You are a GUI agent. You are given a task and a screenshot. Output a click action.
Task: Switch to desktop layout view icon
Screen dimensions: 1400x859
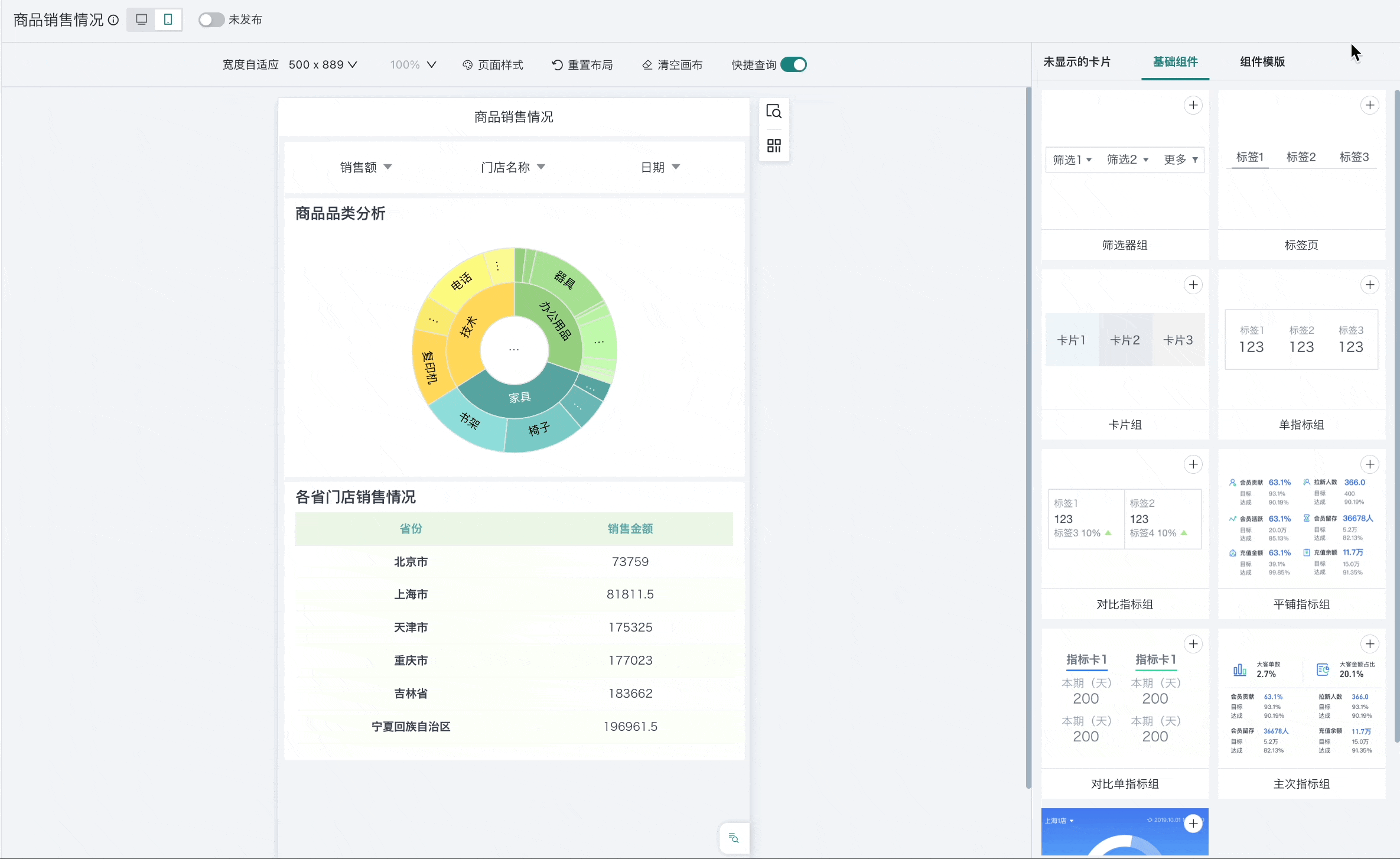pos(142,19)
